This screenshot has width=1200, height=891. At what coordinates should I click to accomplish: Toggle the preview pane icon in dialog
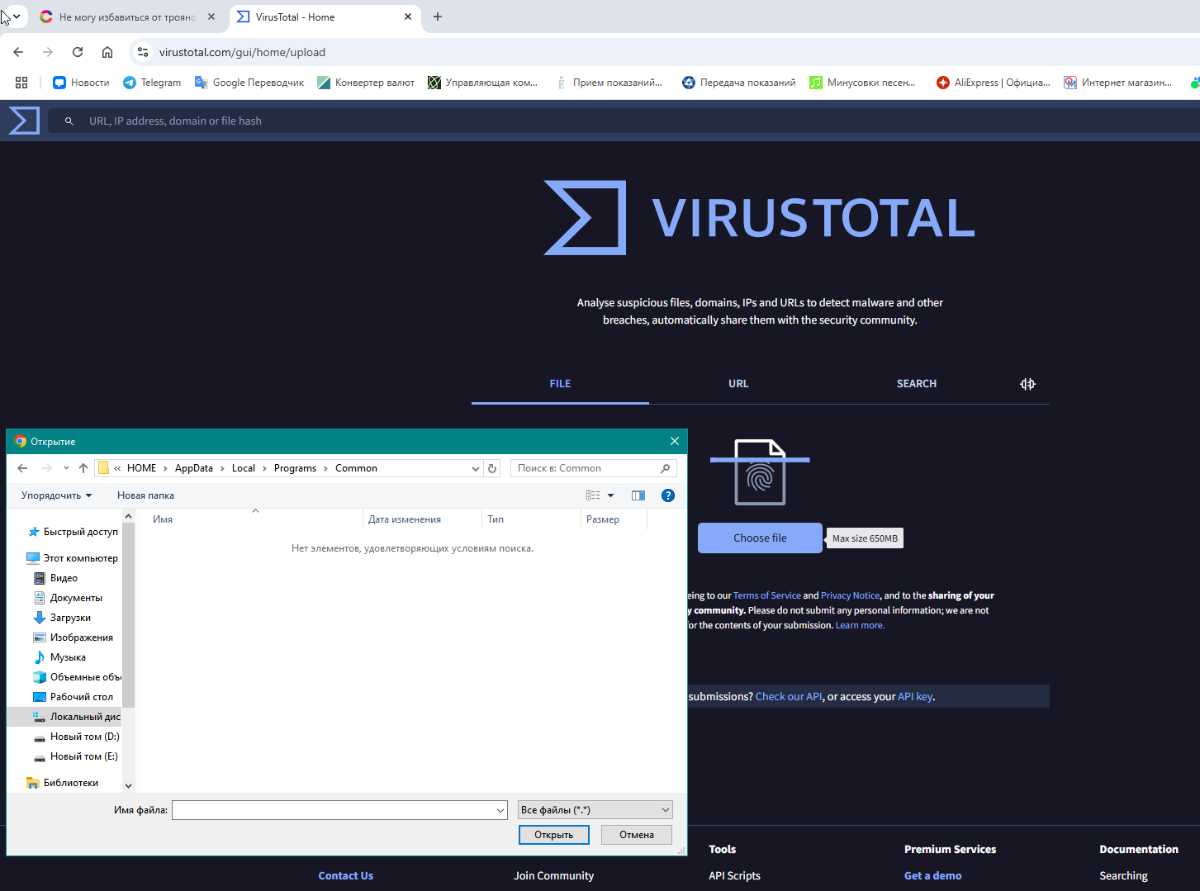point(638,495)
